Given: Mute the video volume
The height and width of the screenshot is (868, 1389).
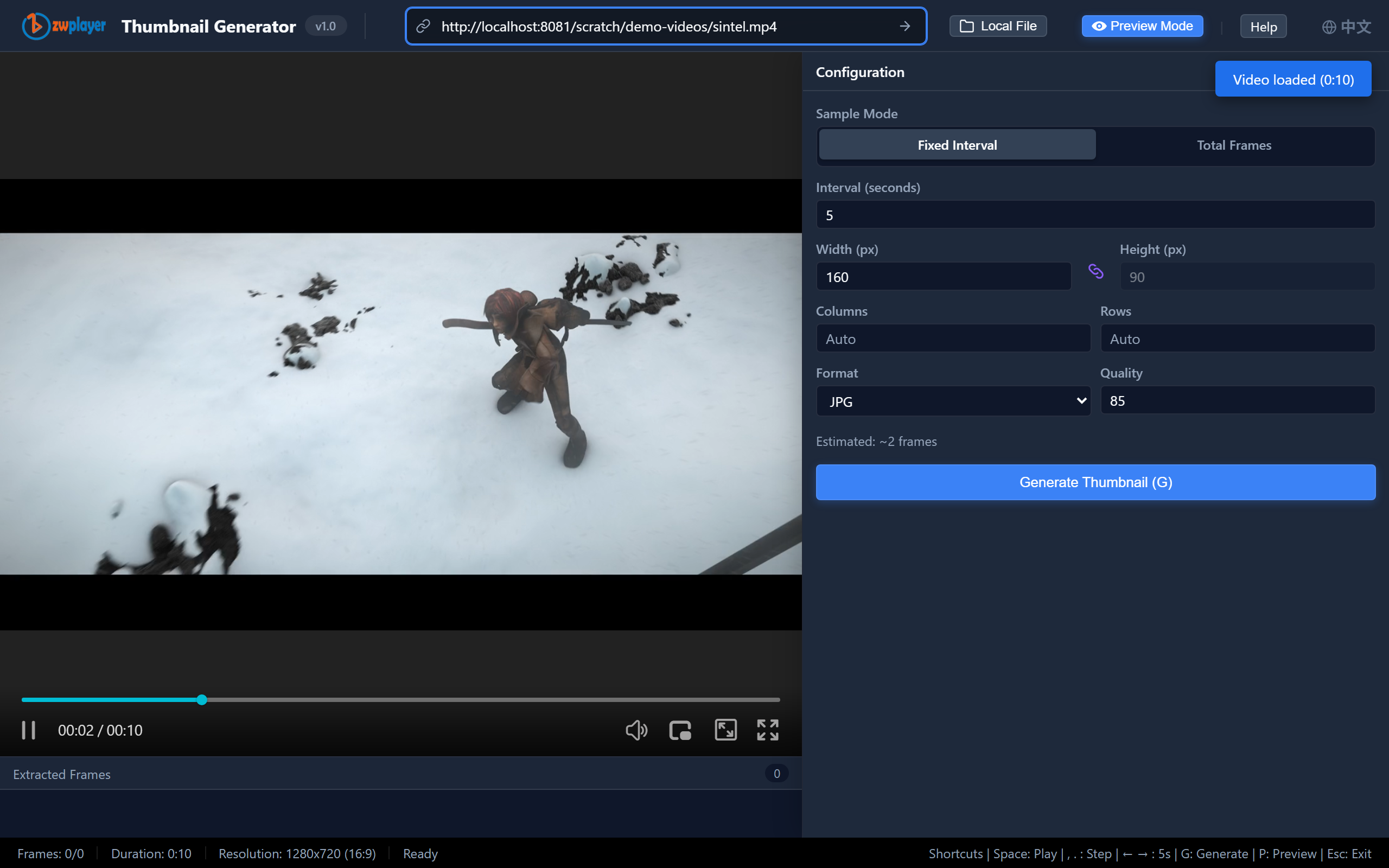Looking at the screenshot, I should pyautogui.click(x=636, y=730).
